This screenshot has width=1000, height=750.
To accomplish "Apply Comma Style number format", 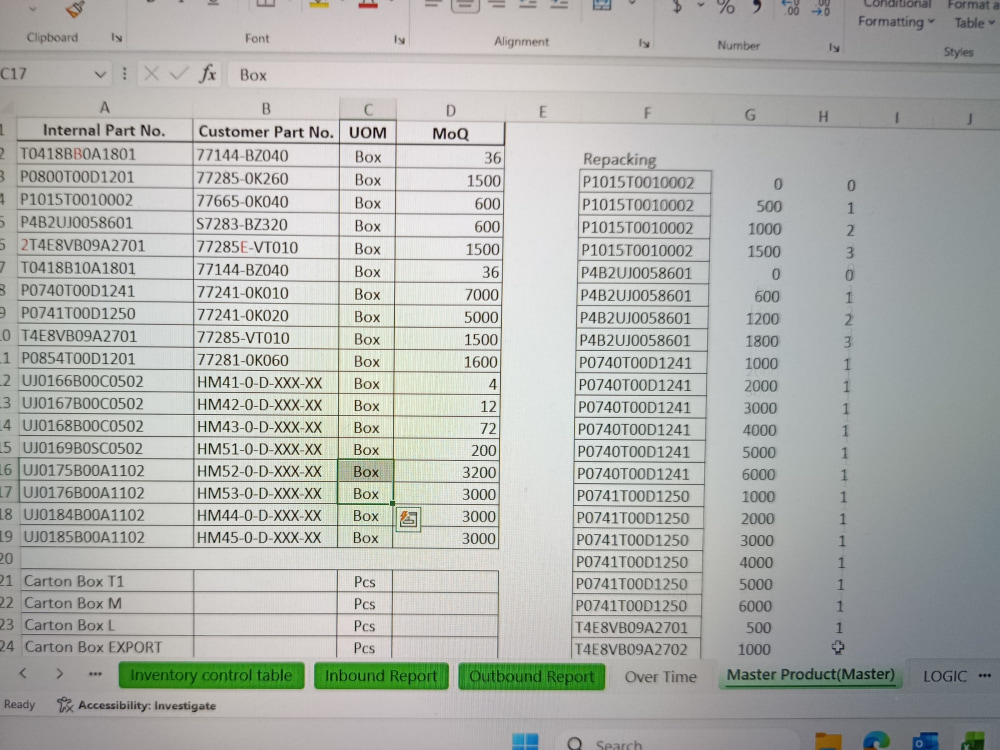I will tap(757, 8).
